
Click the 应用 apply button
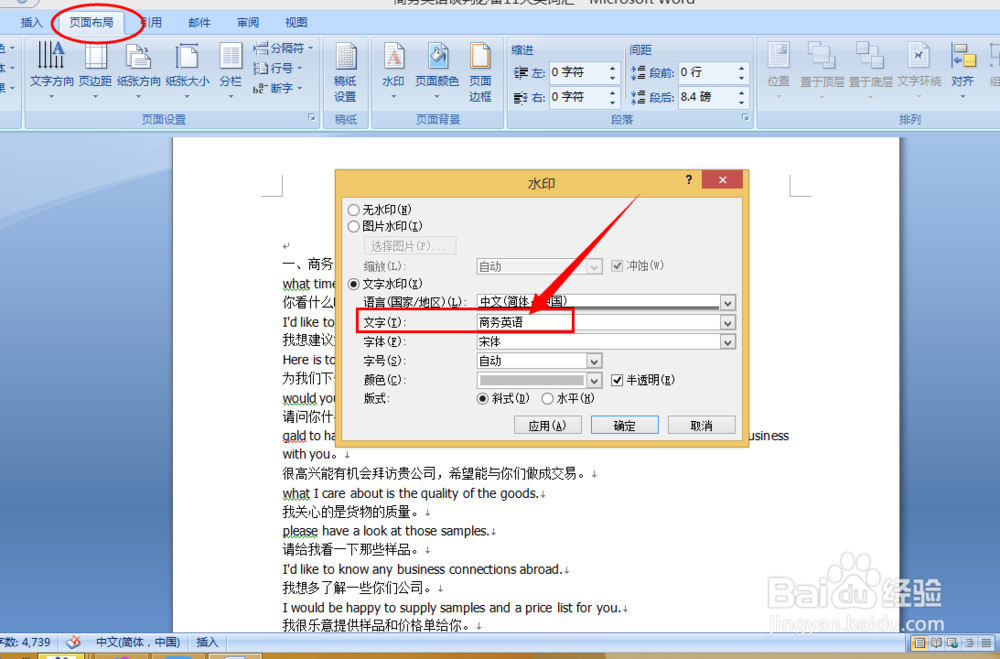tap(547, 426)
